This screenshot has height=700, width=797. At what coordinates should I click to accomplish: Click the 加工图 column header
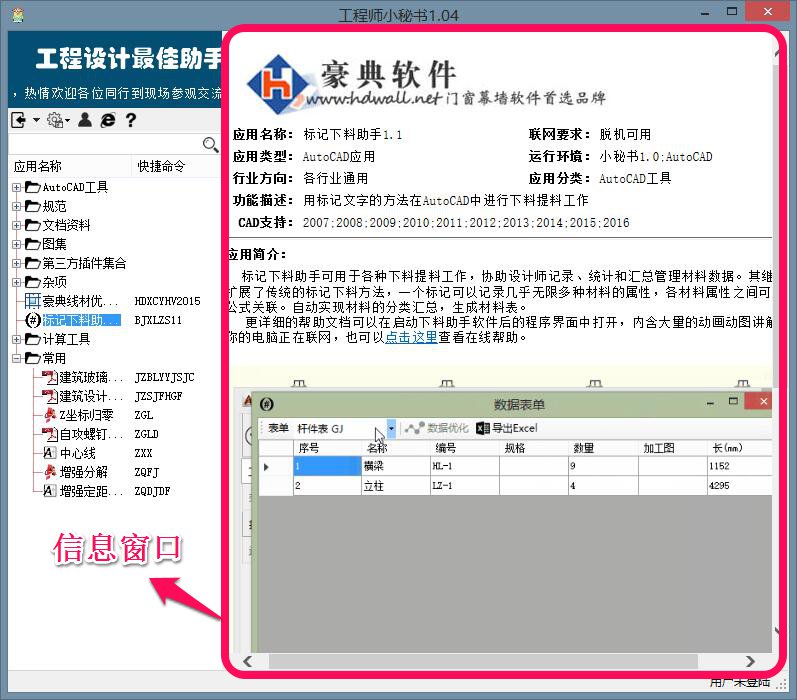point(672,448)
